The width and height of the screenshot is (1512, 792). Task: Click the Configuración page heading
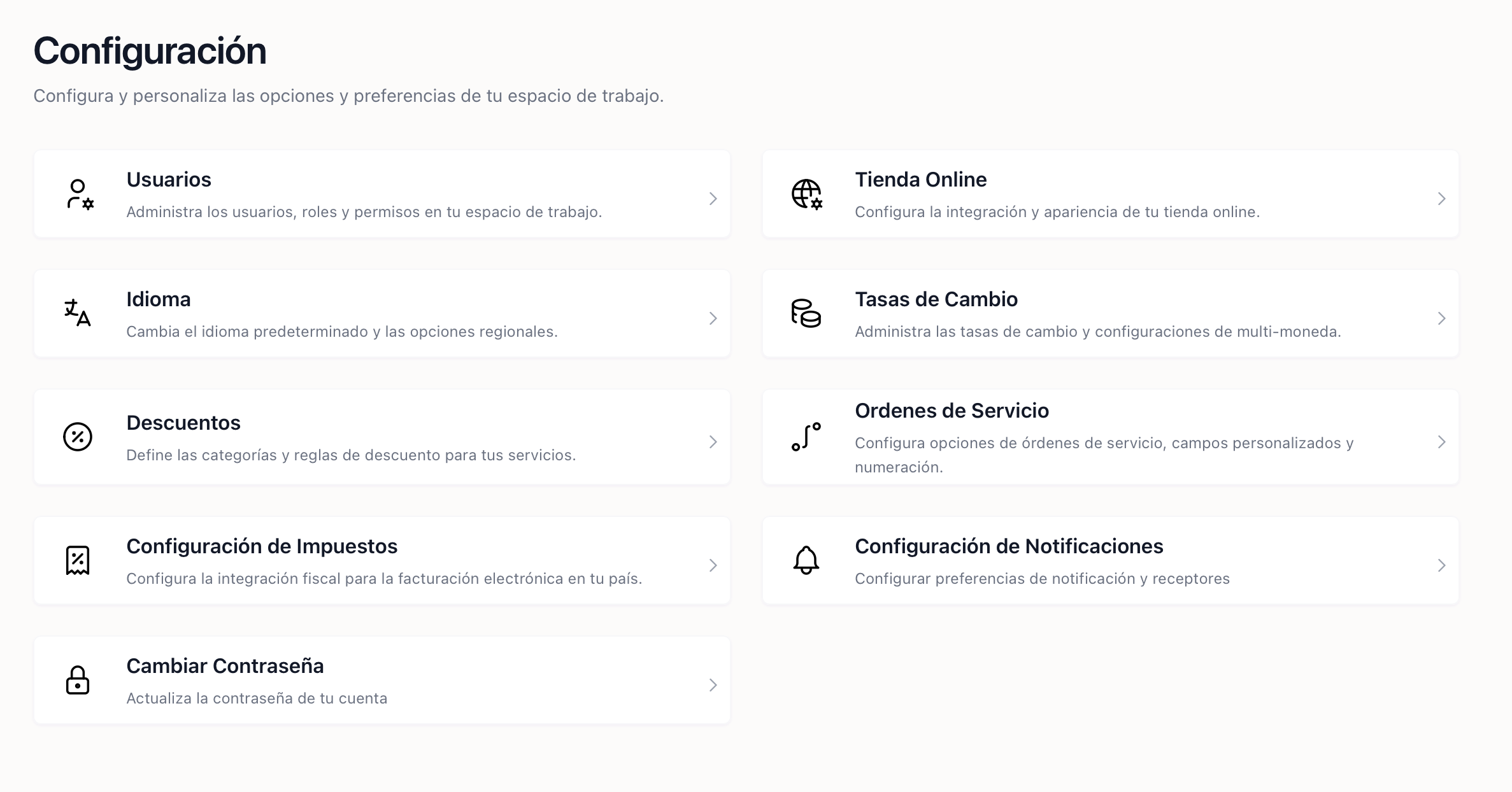tap(150, 51)
